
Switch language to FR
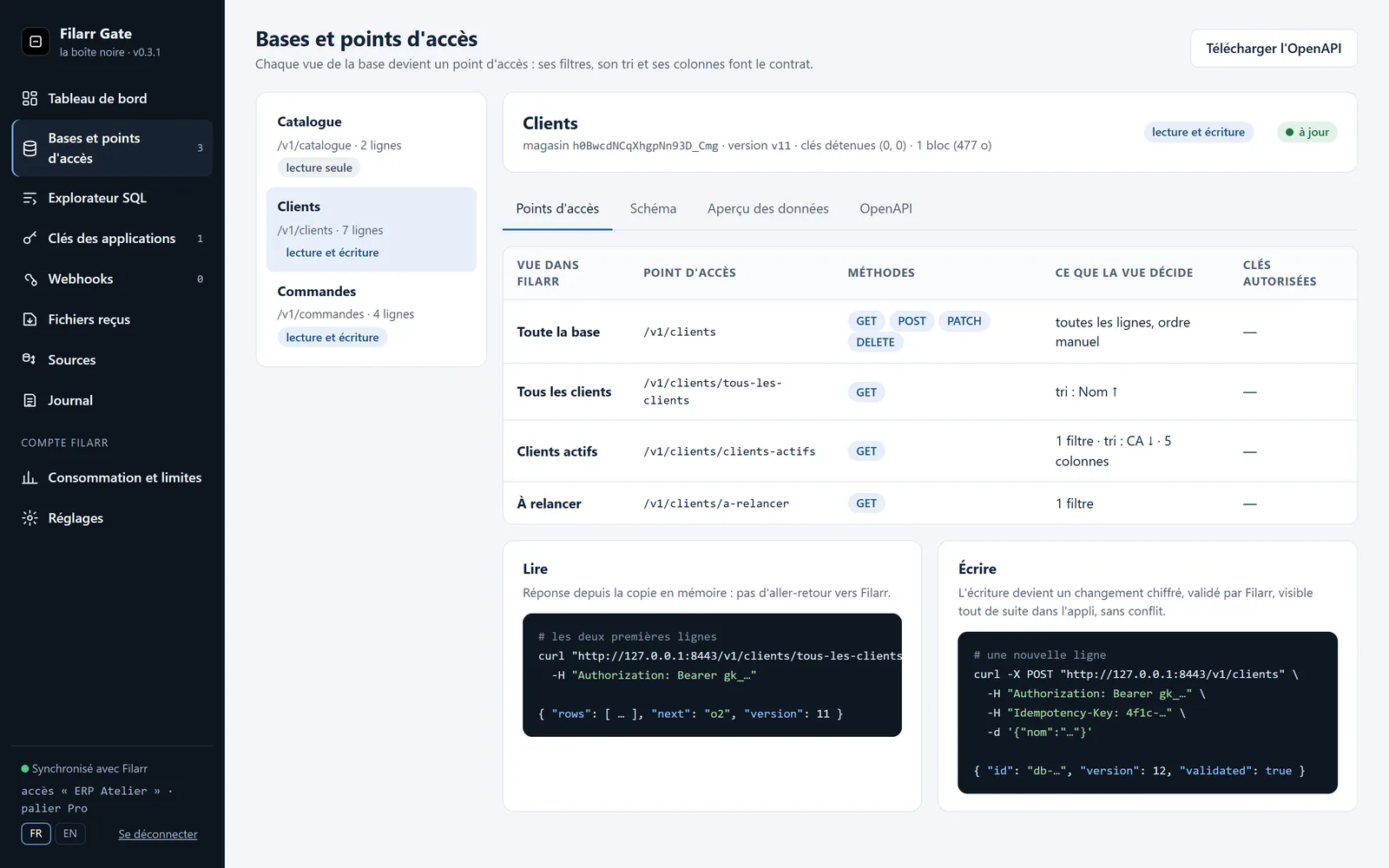(36, 833)
